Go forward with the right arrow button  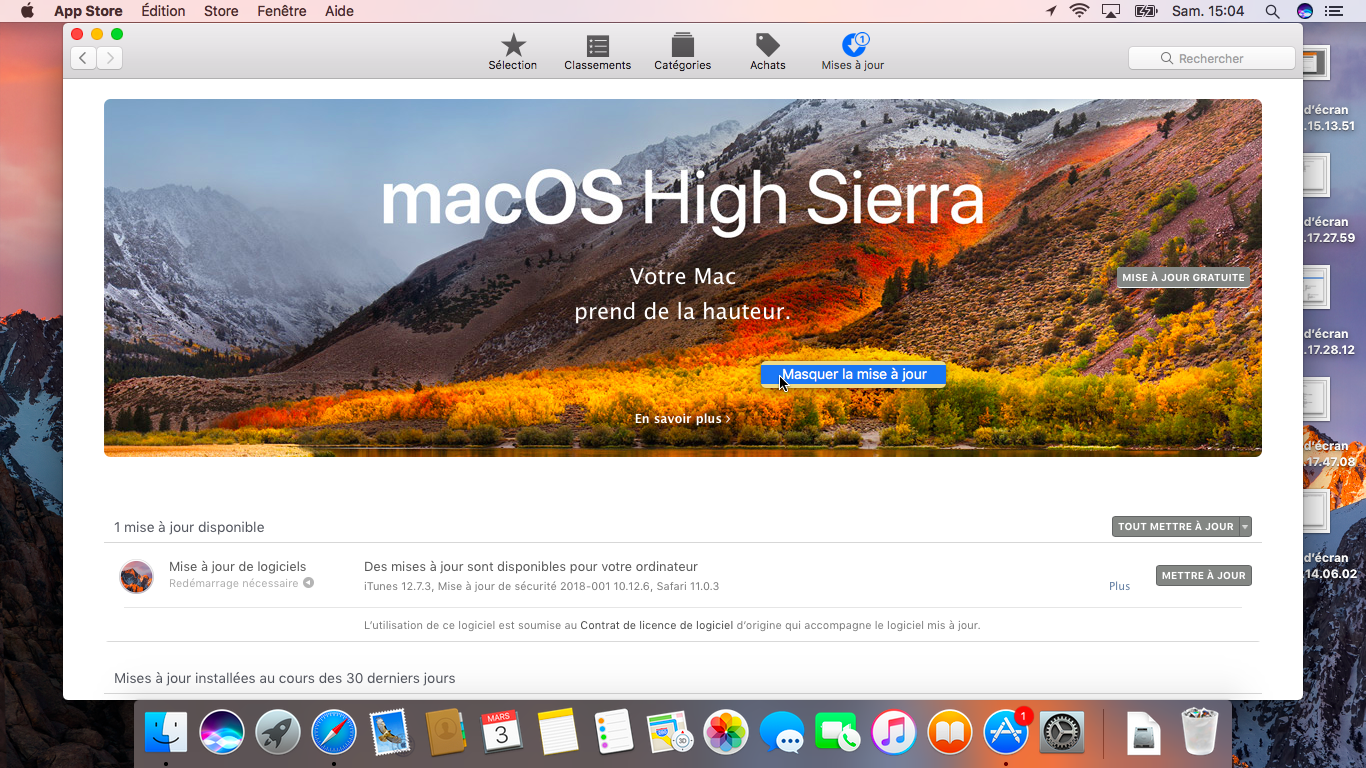coord(109,58)
